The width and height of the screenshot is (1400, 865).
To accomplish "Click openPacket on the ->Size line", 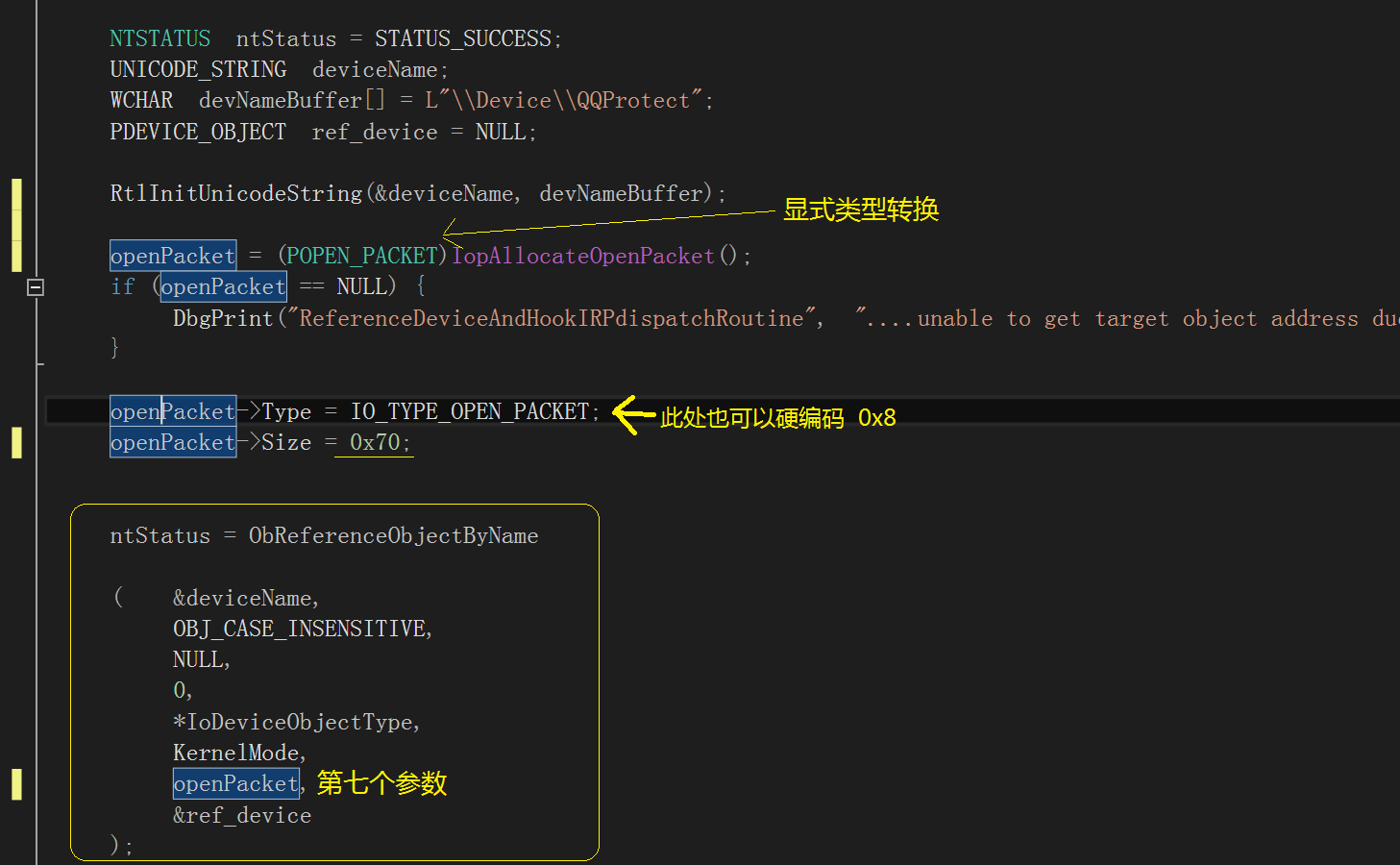I will click(173, 442).
